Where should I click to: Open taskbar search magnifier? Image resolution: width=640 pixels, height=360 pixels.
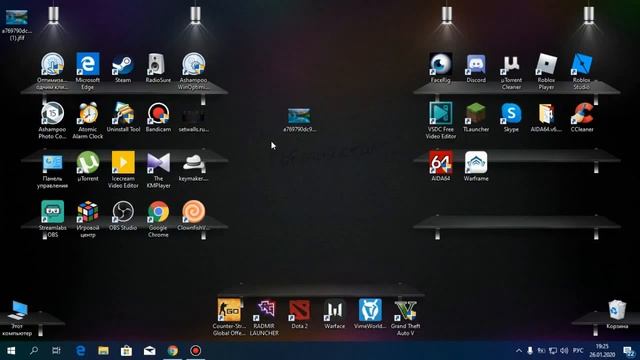[34, 351]
